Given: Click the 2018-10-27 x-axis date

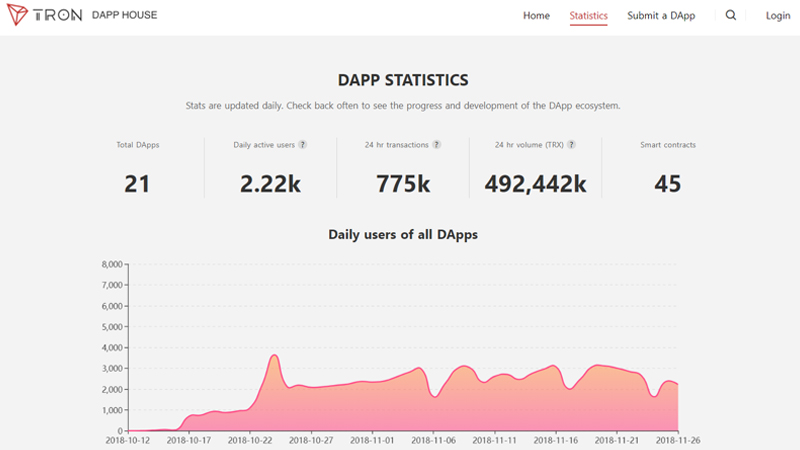Looking at the screenshot, I should click(311, 440).
